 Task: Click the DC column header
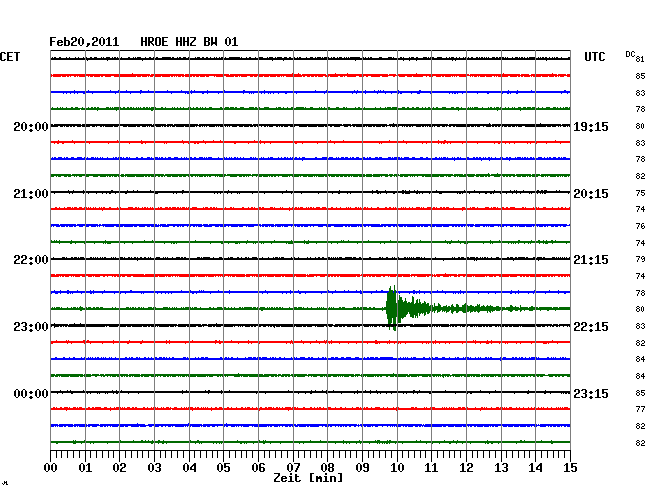coord(630,54)
